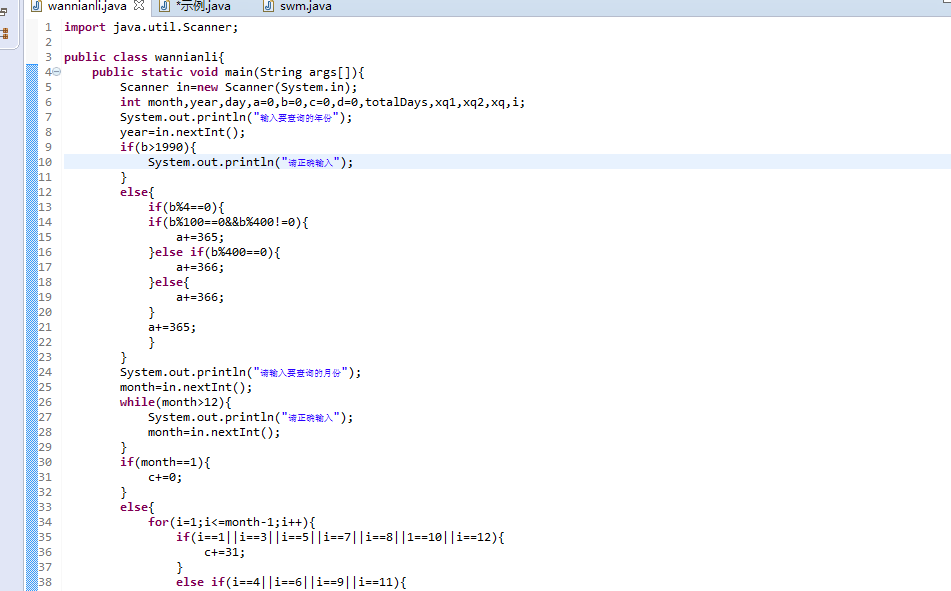Click 'month=in.nextInt();' on line 25

(186, 387)
